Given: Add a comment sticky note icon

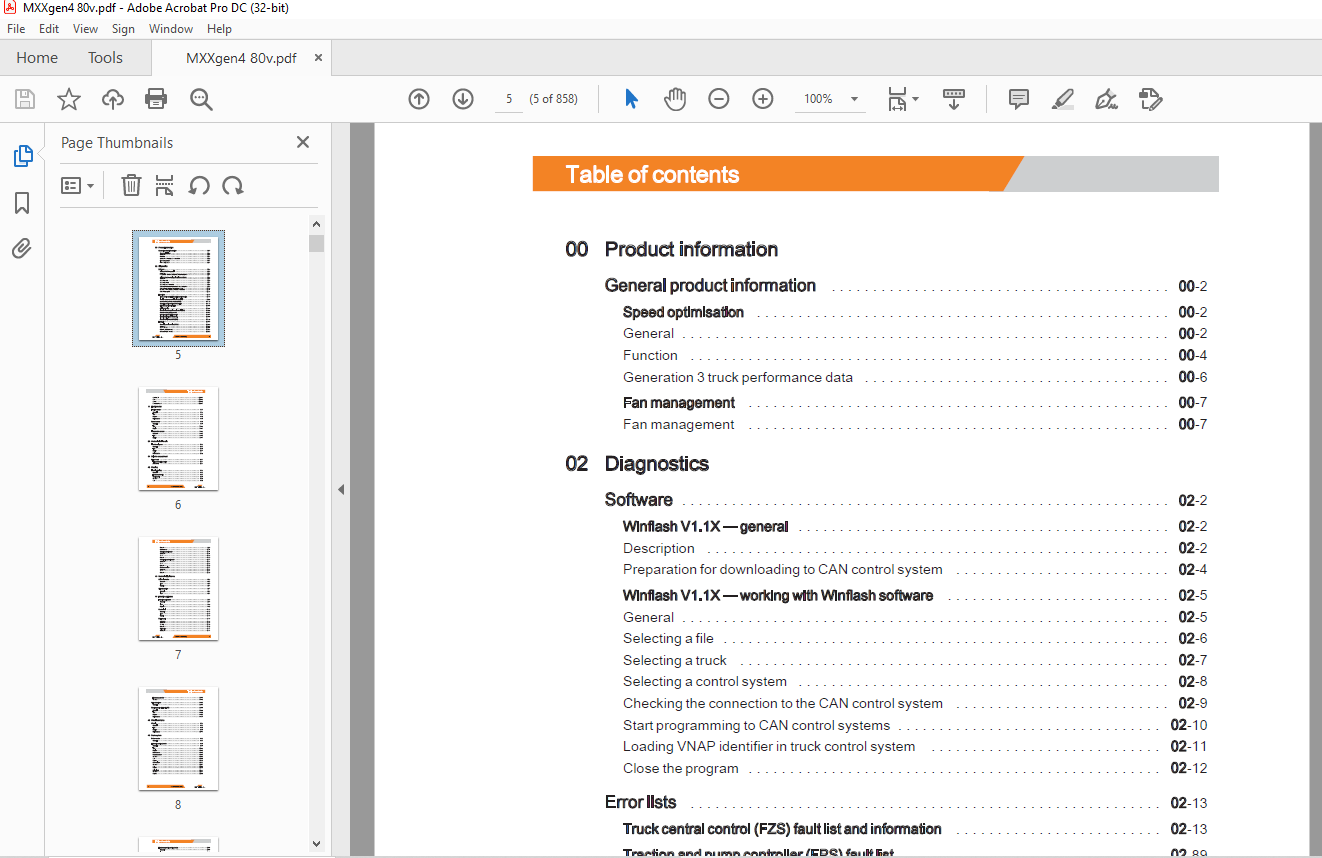Looking at the screenshot, I should coord(1019,99).
